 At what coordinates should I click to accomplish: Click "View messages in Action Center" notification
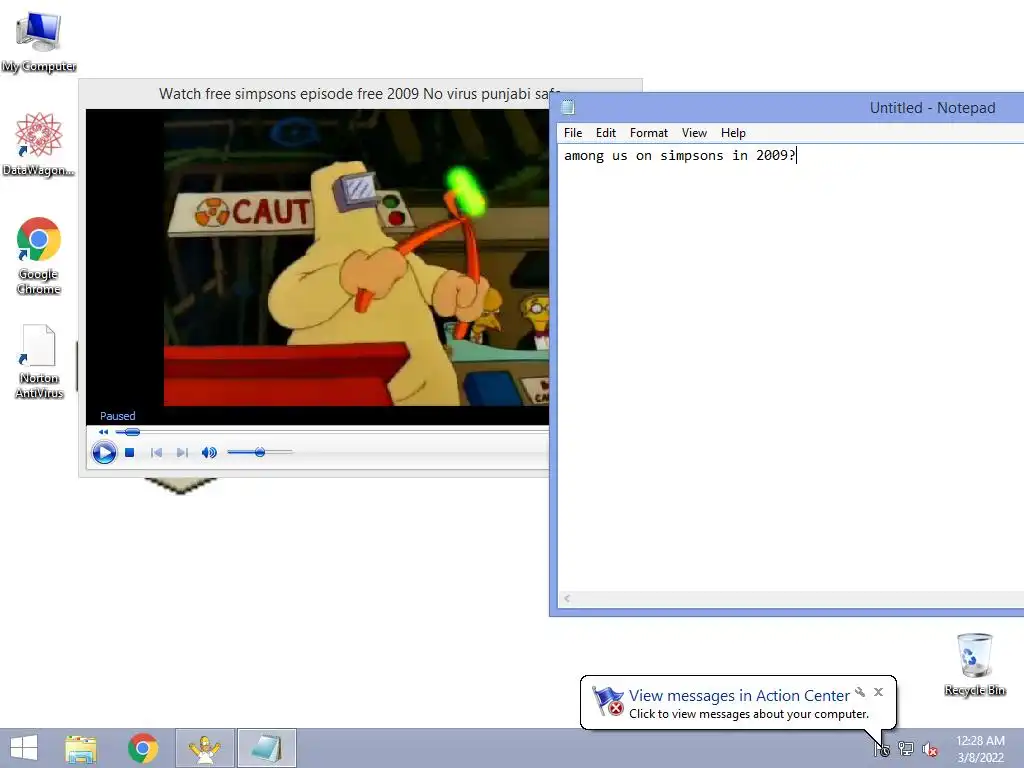tap(739, 696)
